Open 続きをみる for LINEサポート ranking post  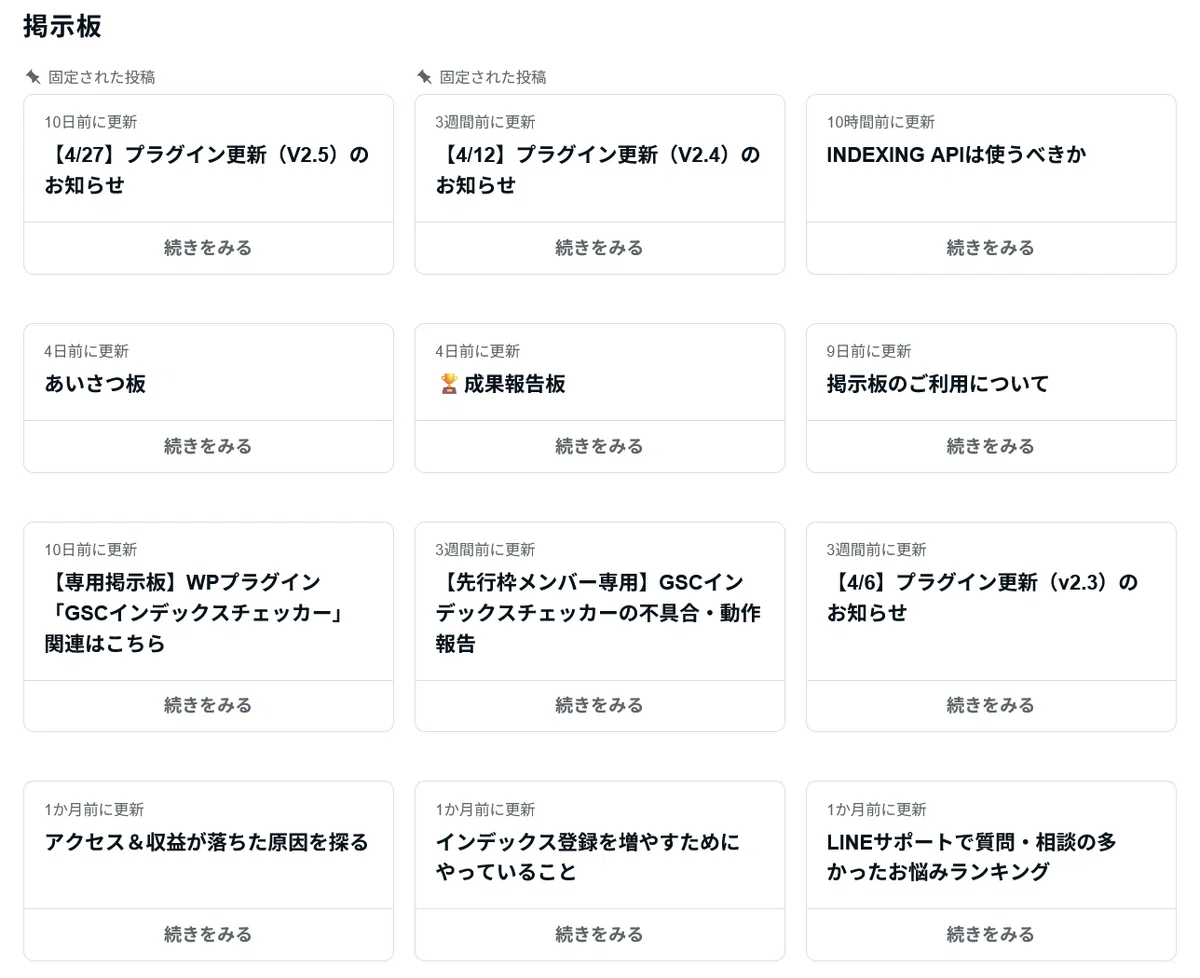(x=991, y=935)
